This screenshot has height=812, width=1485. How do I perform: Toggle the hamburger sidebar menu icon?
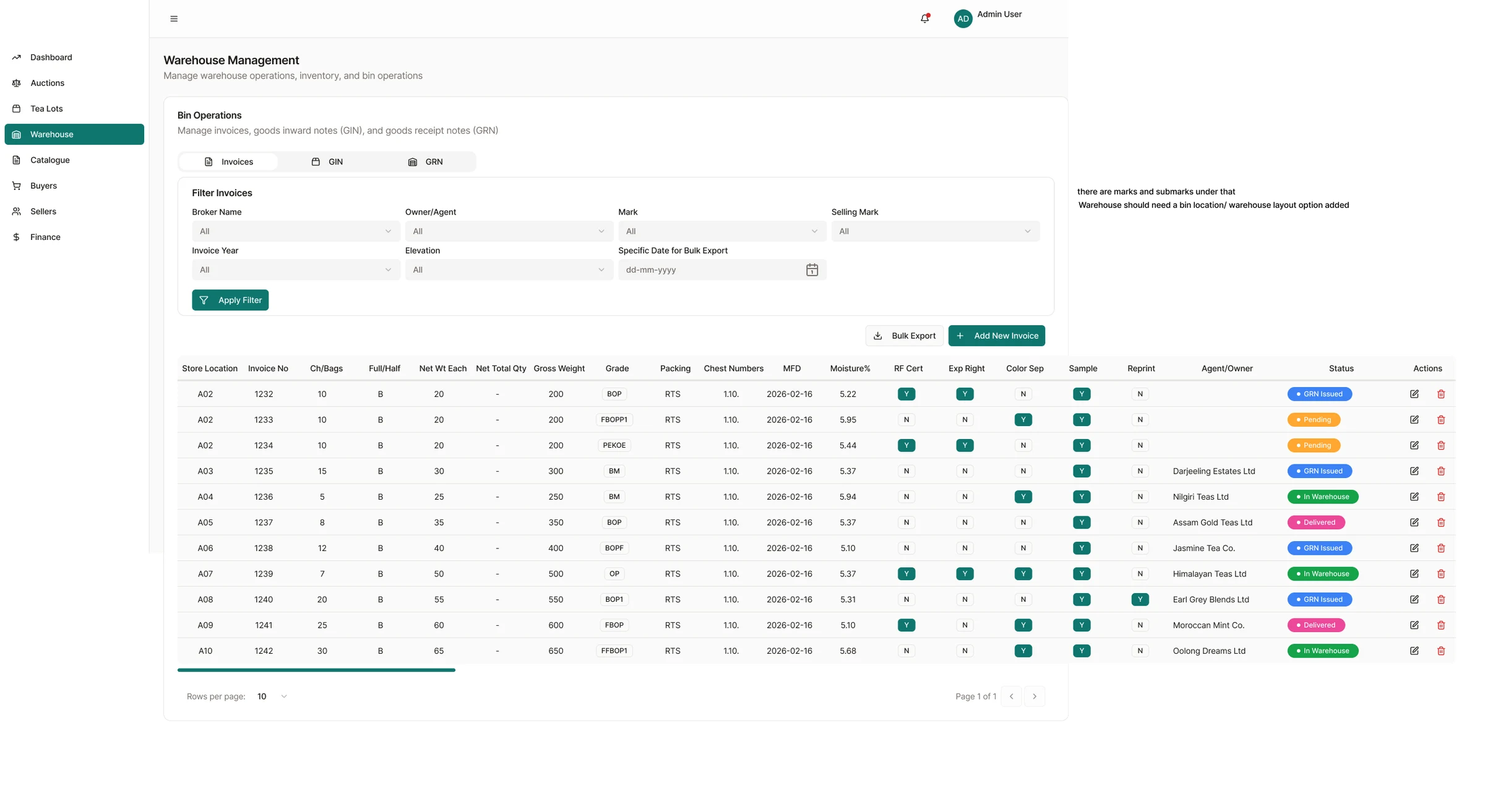click(174, 19)
